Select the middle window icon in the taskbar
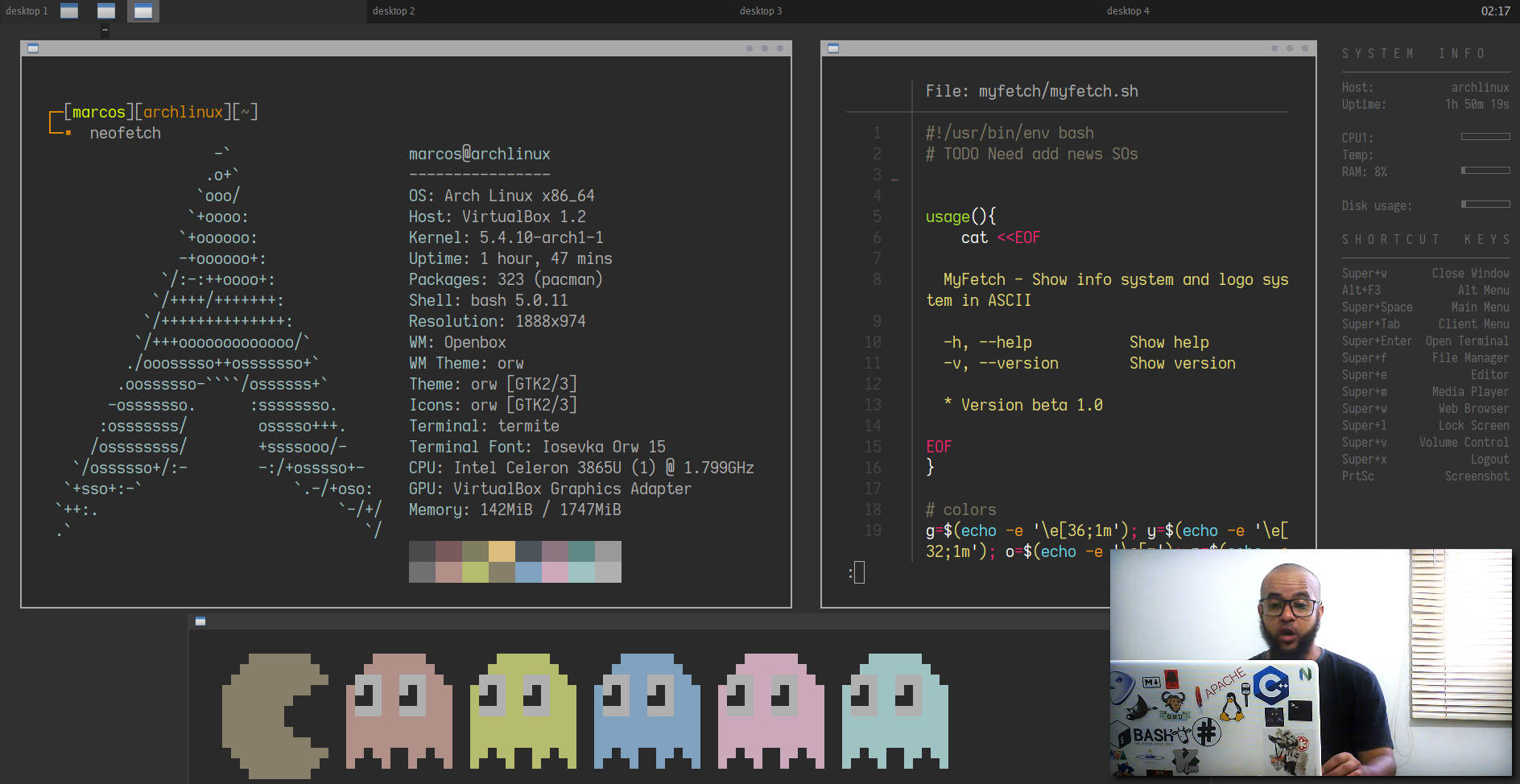The height and width of the screenshot is (784, 1520). pos(106,10)
